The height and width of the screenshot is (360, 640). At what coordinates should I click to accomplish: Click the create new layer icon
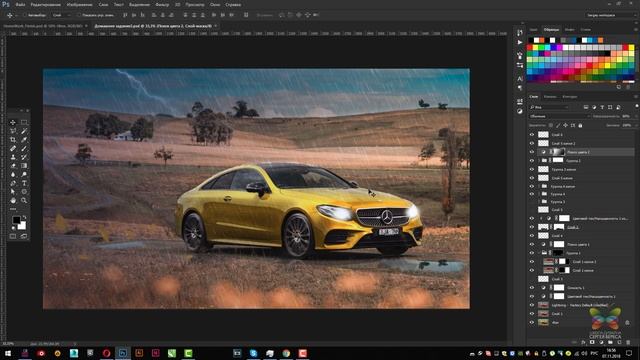[x=619, y=342]
